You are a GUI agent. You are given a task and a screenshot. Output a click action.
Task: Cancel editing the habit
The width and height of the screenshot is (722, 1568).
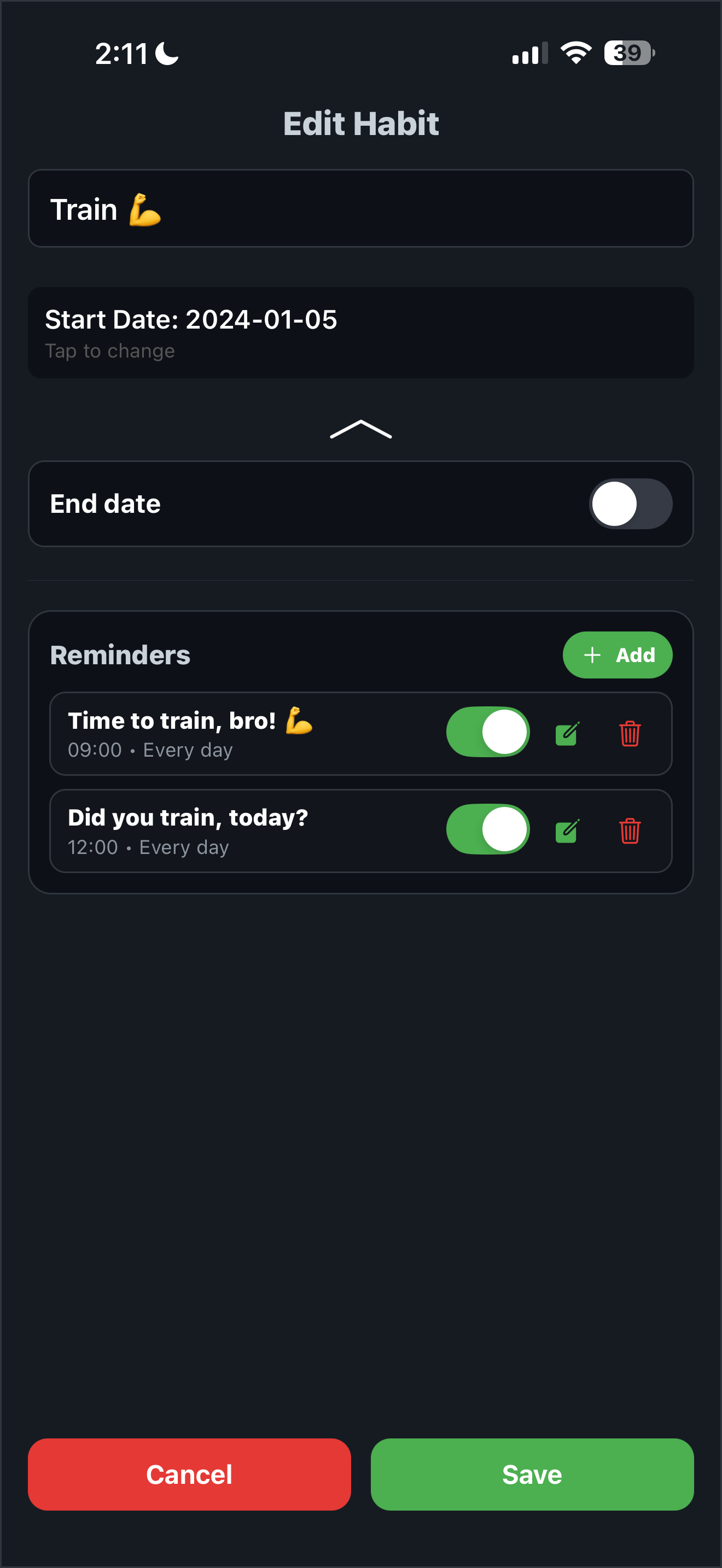click(x=189, y=1475)
